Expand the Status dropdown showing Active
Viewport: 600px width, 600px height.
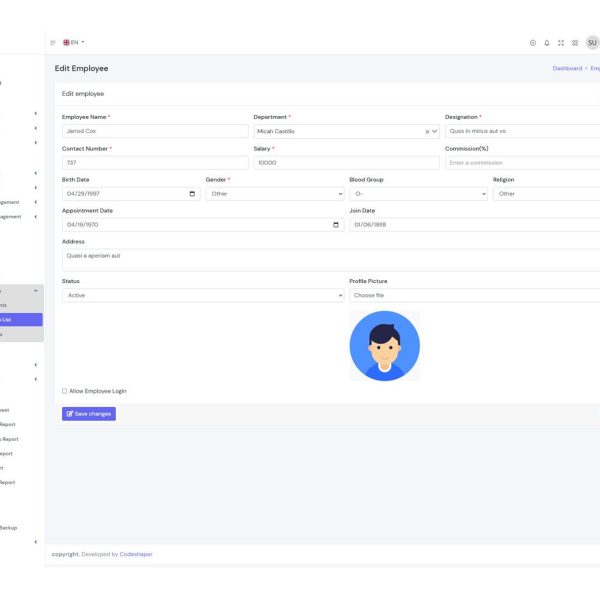[x=202, y=296]
